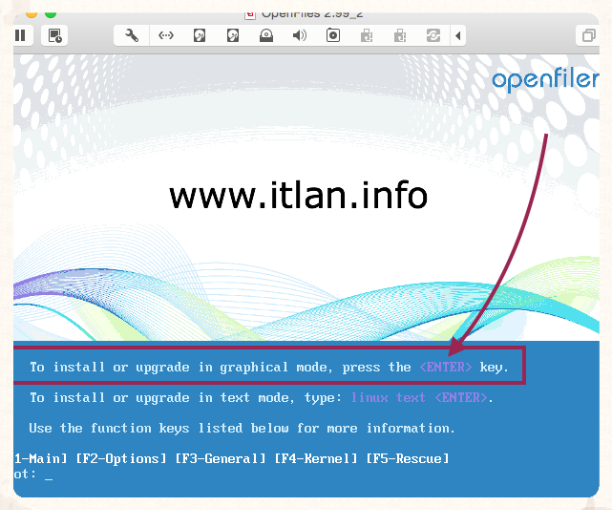Collapse the device toolbar with arrow
612x510 pixels.
pos(458,35)
